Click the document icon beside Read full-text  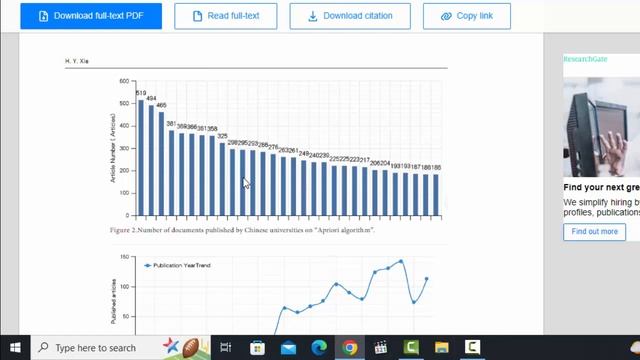(198, 16)
